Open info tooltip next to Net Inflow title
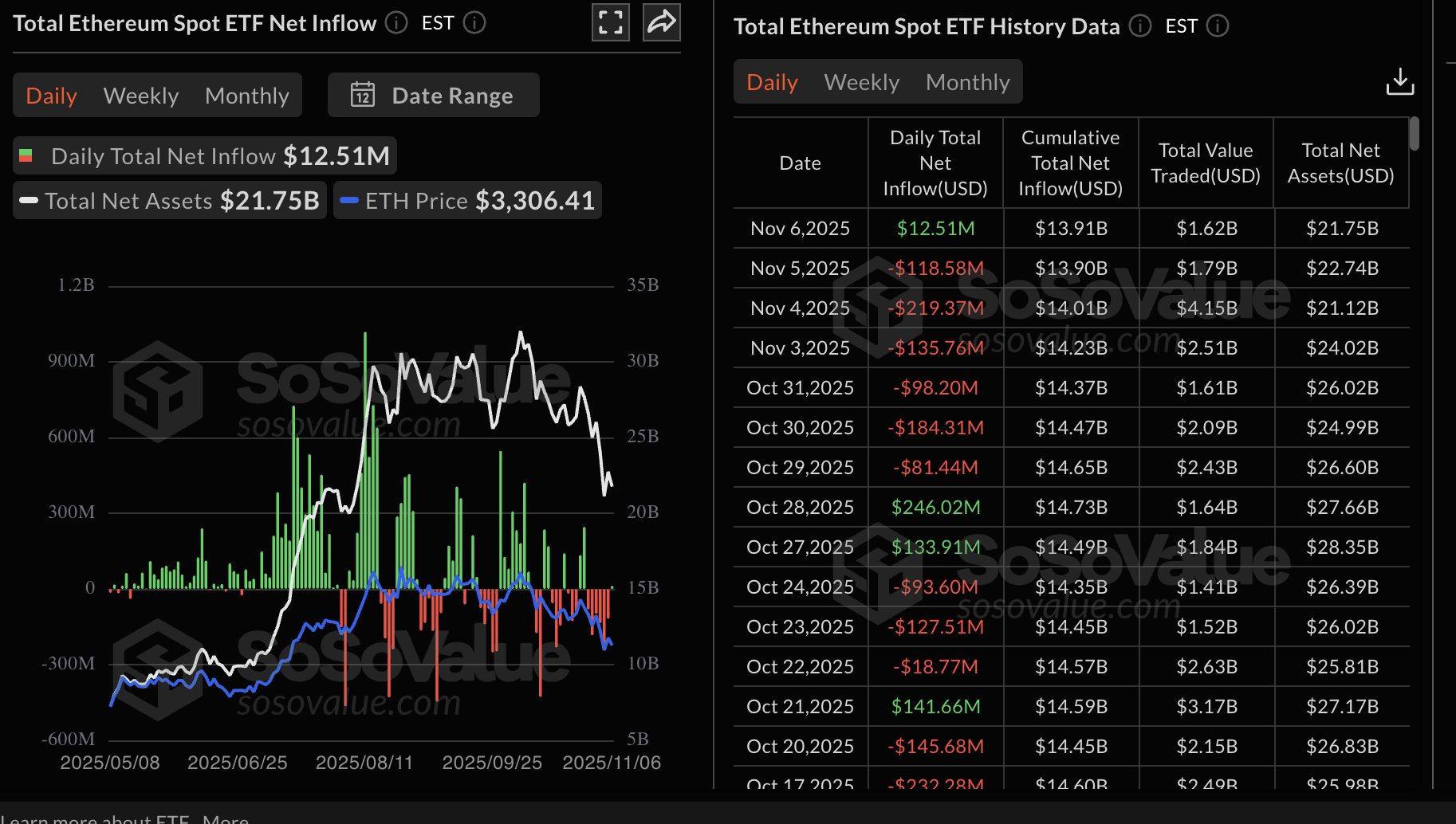The width and height of the screenshot is (1456, 824). tap(395, 23)
